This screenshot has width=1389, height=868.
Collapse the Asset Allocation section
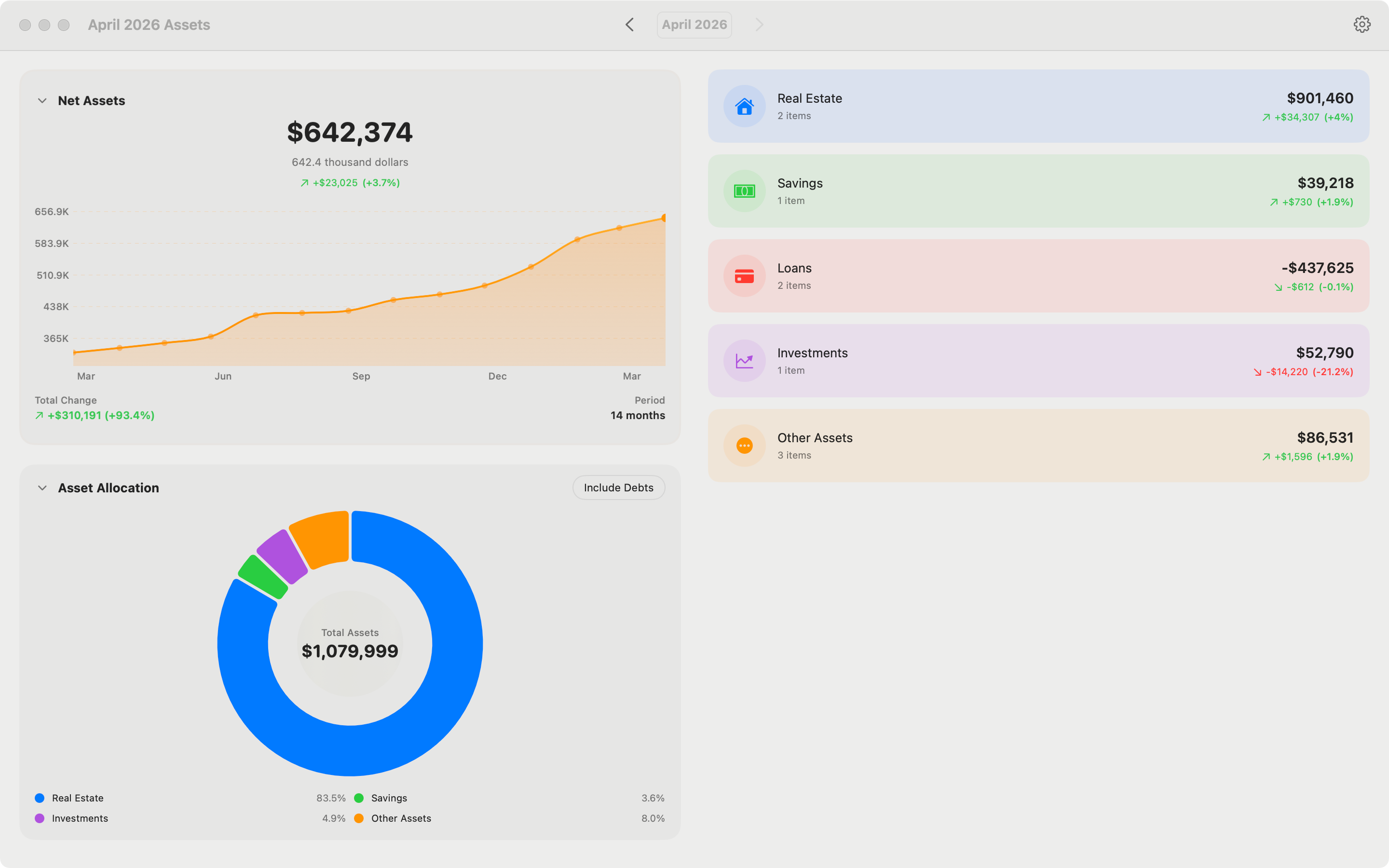[42, 488]
